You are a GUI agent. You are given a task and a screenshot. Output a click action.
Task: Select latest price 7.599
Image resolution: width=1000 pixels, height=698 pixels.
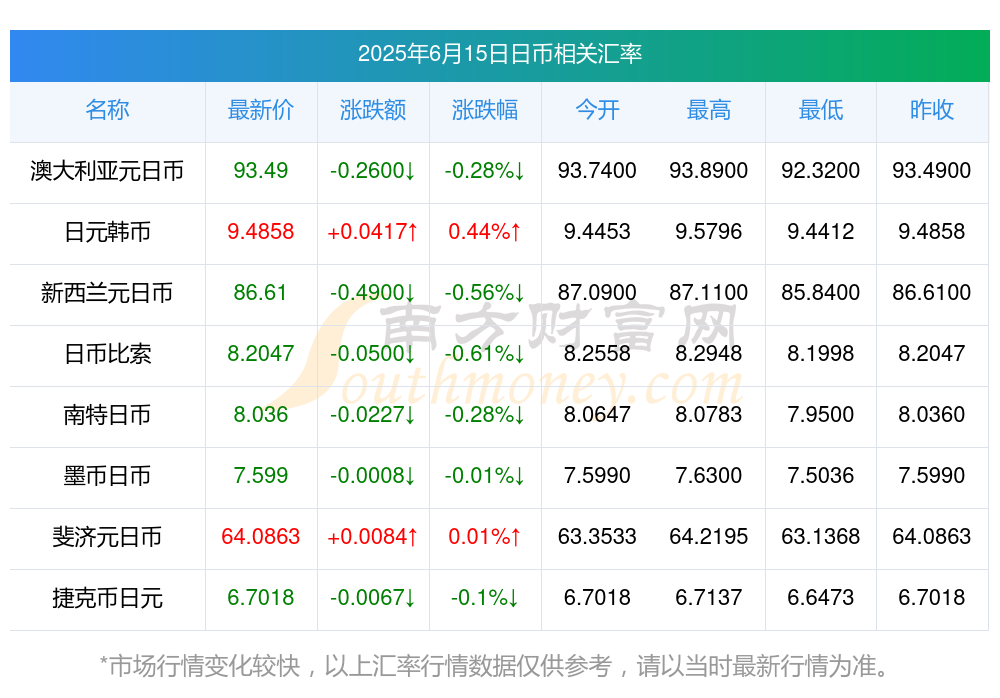261,475
